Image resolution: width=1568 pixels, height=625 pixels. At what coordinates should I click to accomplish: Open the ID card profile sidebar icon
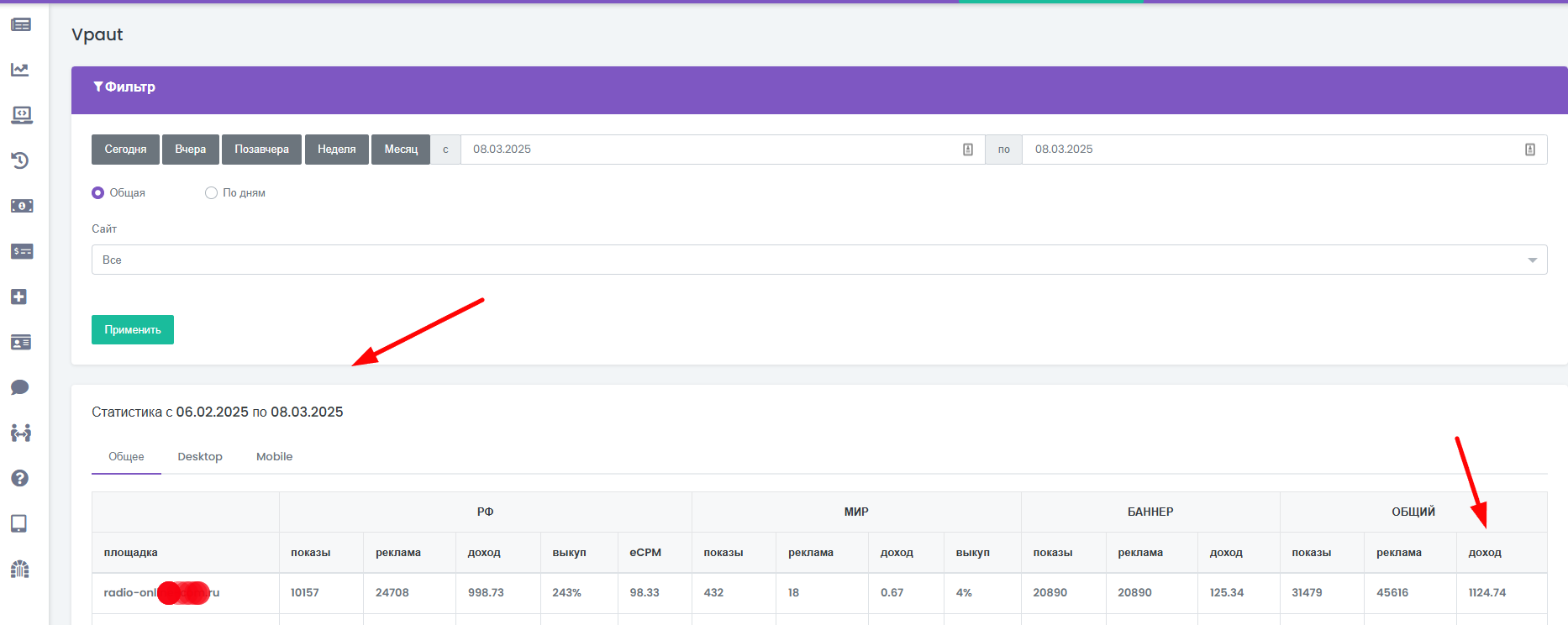tap(21, 342)
